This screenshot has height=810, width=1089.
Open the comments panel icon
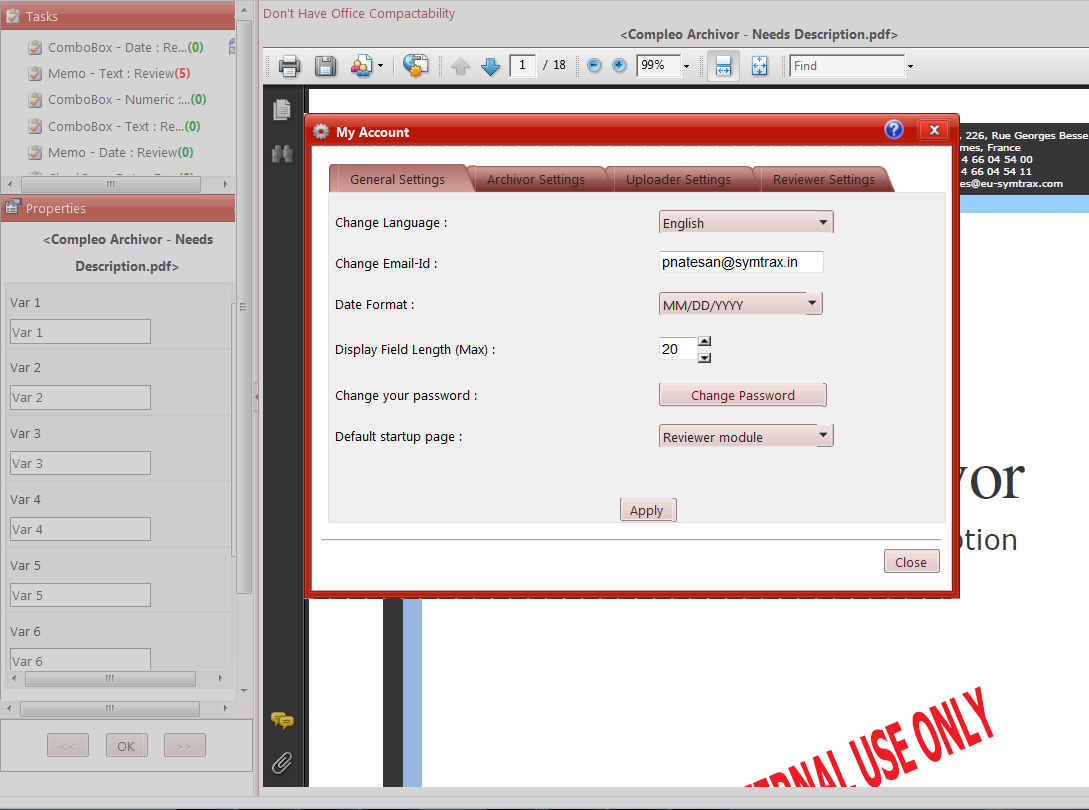click(282, 720)
